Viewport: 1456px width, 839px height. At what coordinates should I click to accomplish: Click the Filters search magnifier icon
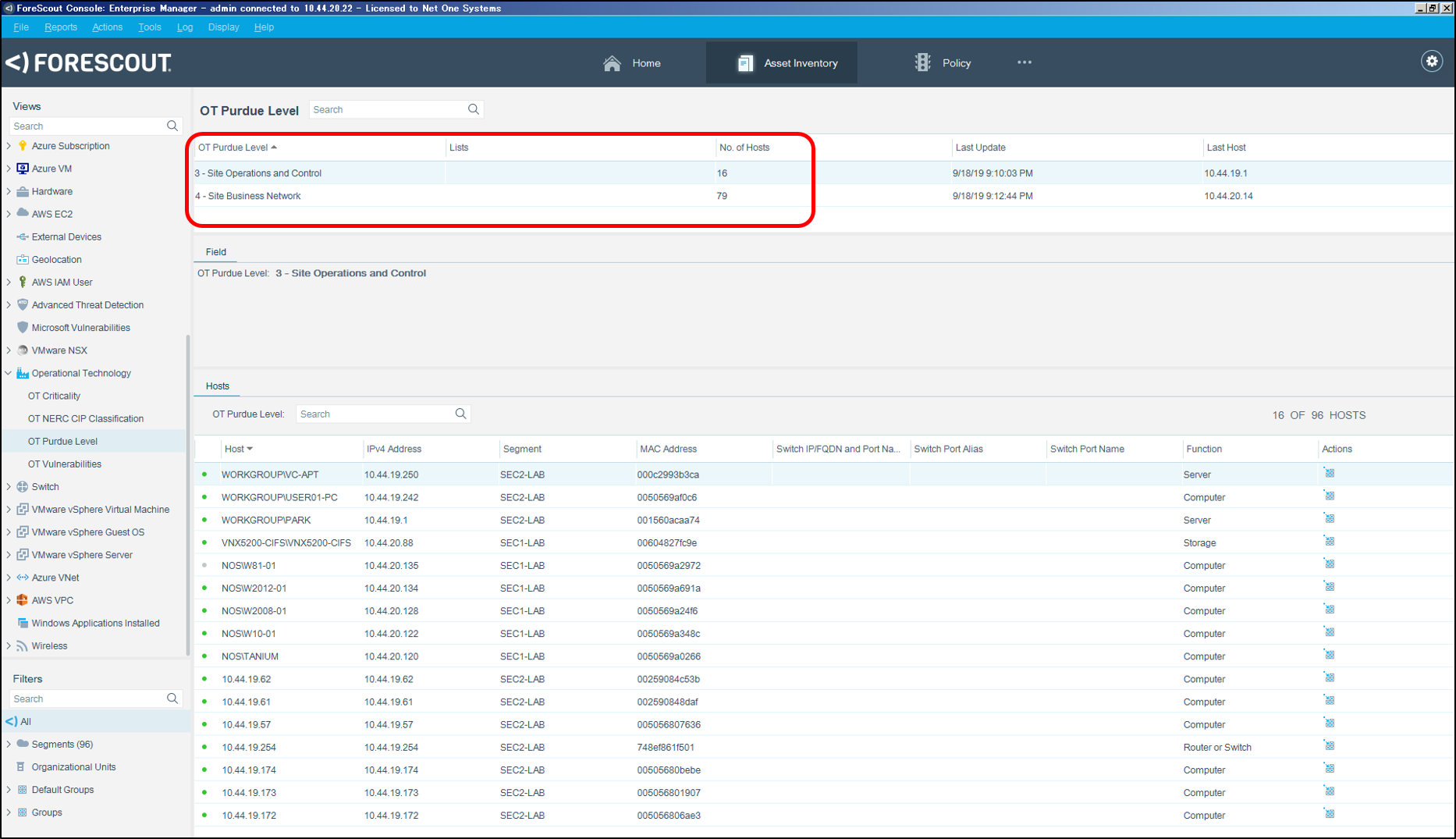[172, 699]
